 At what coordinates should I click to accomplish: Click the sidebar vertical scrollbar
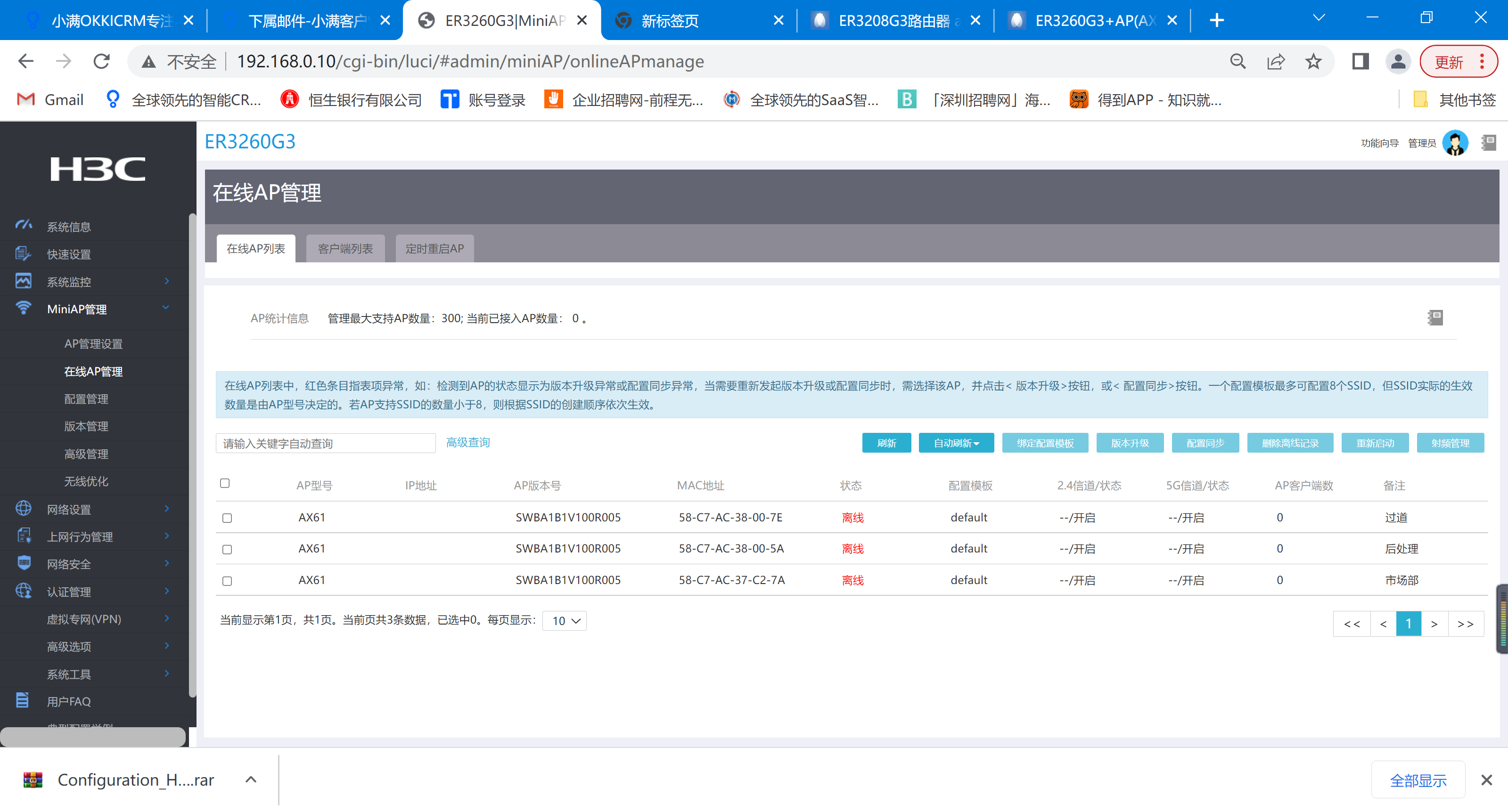pyautogui.click(x=192, y=456)
